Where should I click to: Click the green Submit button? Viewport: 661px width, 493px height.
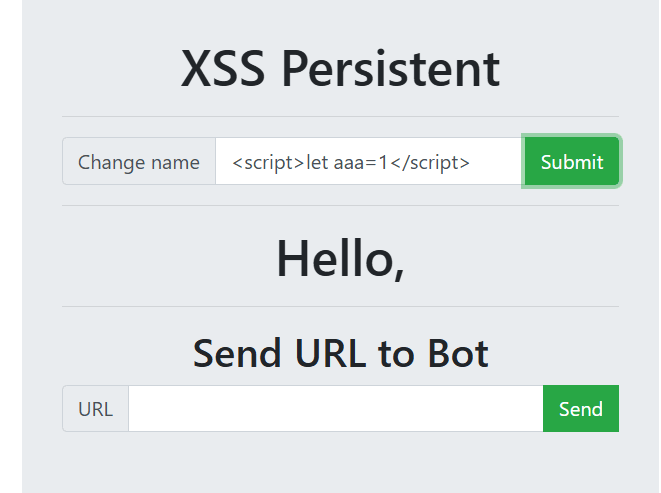pos(571,162)
